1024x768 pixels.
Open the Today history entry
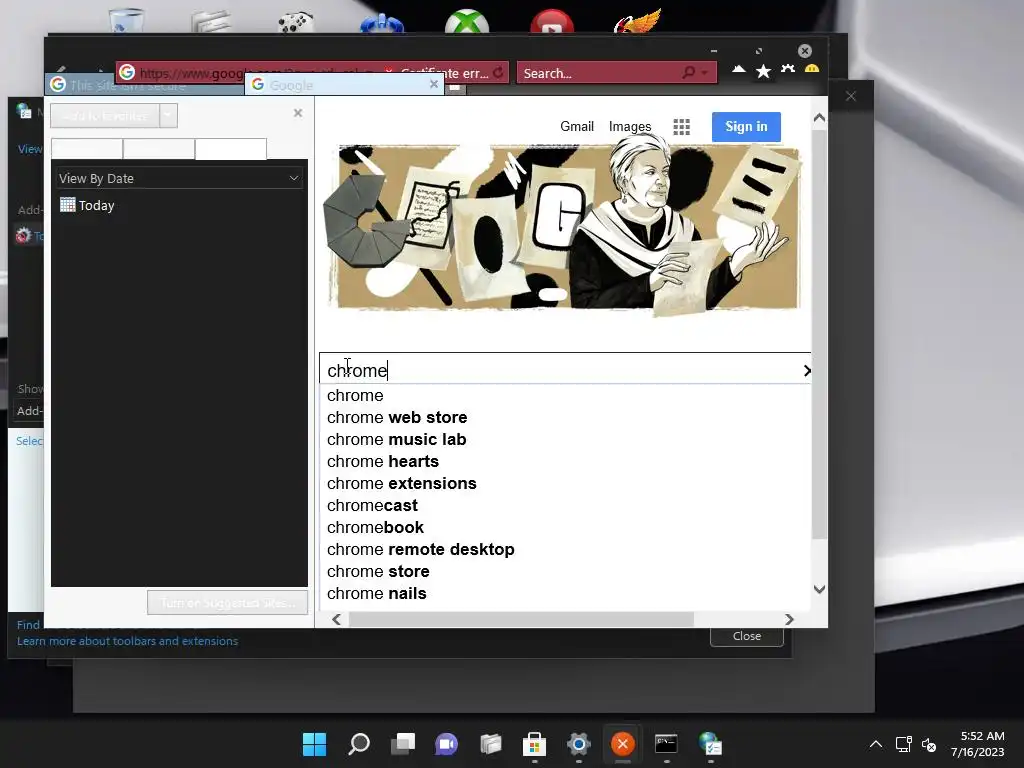pos(97,205)
